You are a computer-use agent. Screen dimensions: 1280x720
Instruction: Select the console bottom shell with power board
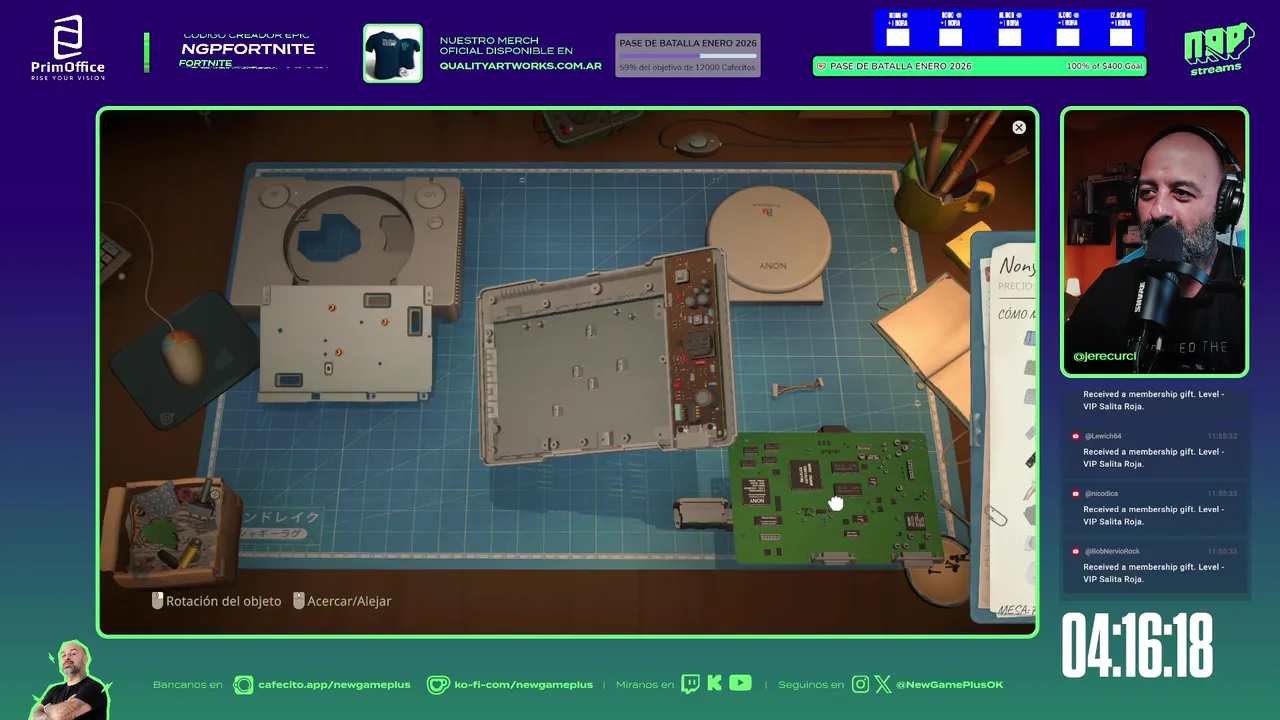(x=606, y=358)
